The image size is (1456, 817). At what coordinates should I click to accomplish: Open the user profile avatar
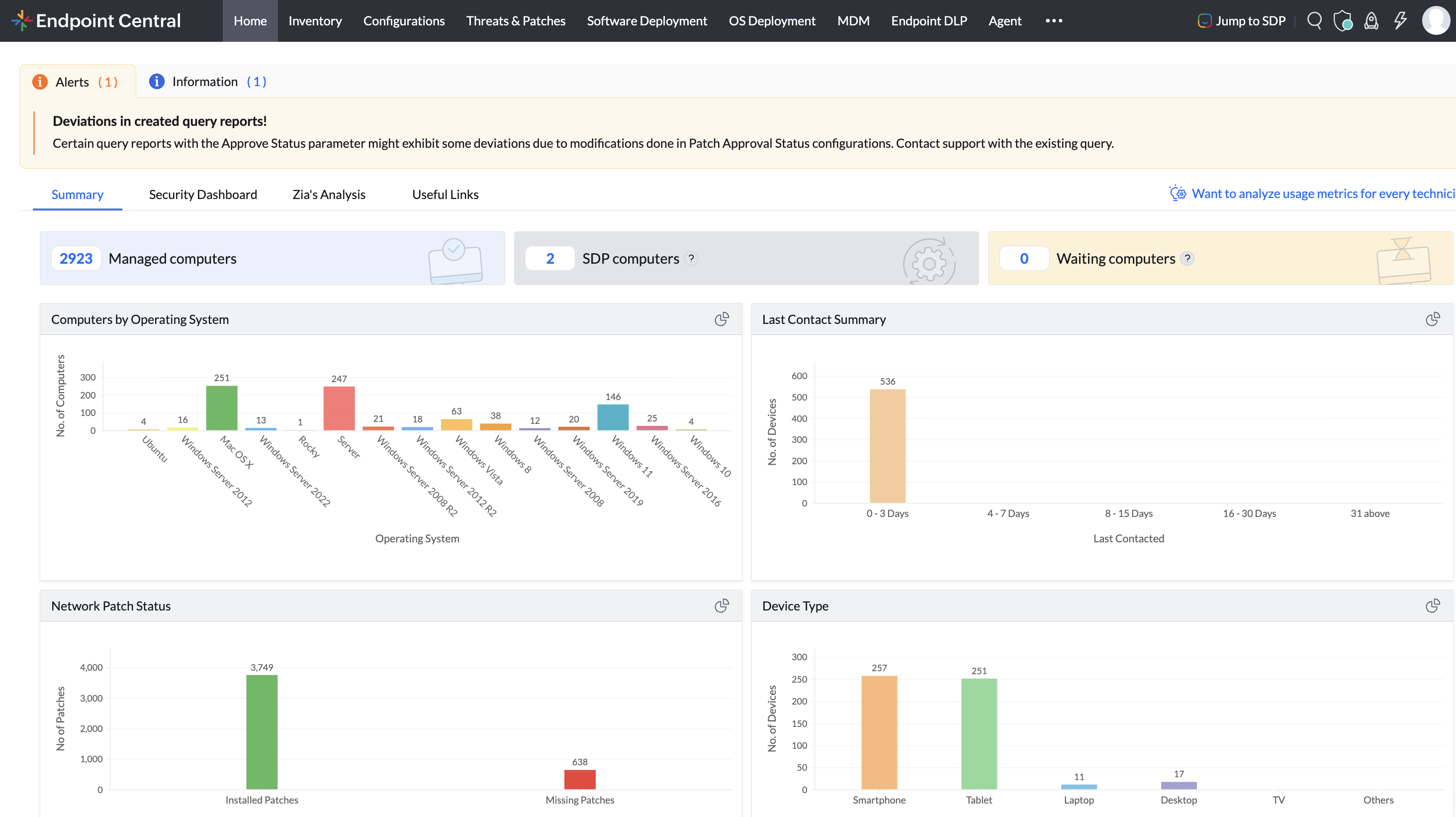click(x=1436, y=21)
